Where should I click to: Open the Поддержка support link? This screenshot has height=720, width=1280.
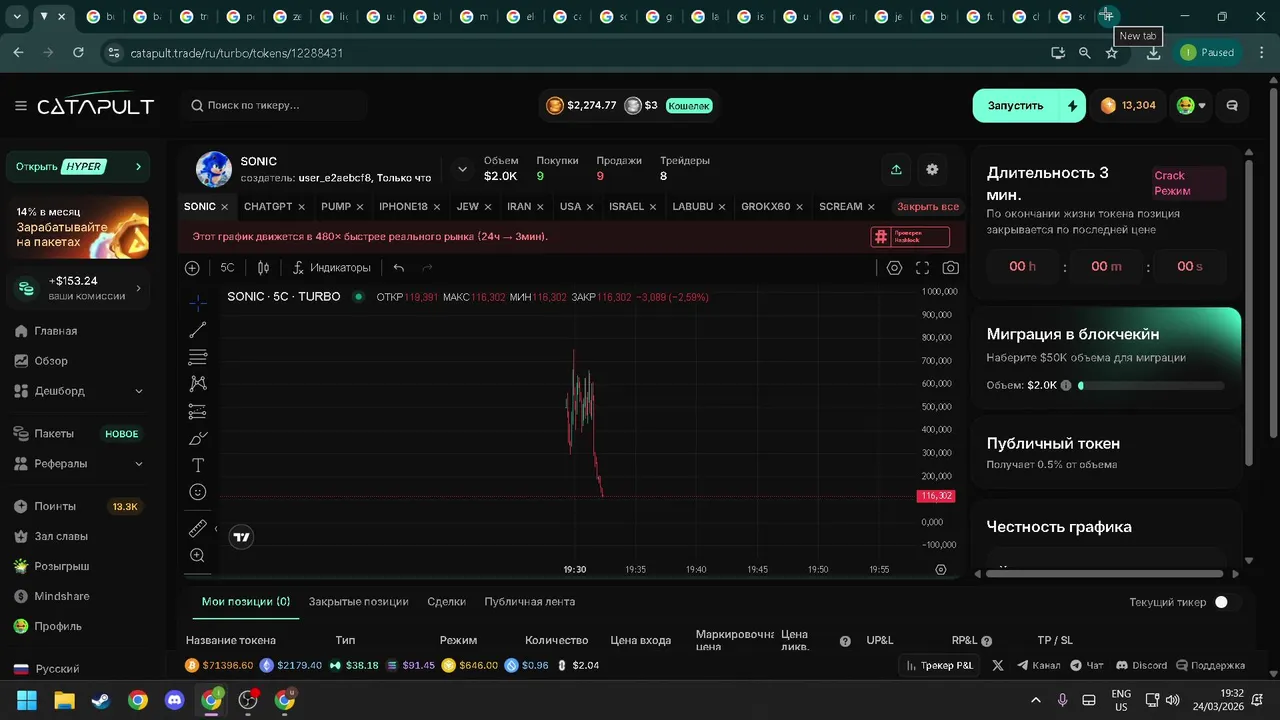pos(1211,665)
